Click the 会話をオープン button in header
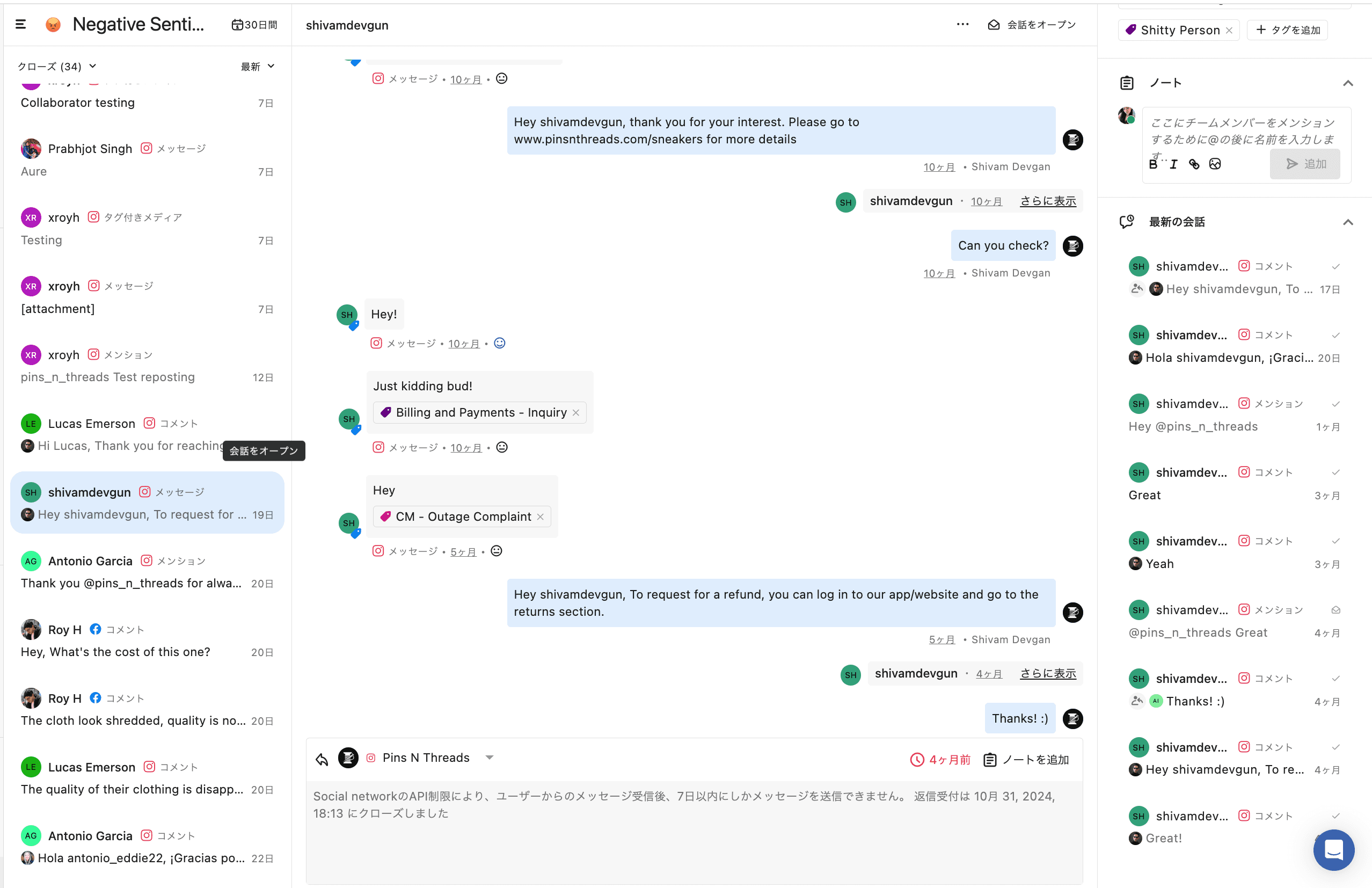 click(x=1032, y=25)
